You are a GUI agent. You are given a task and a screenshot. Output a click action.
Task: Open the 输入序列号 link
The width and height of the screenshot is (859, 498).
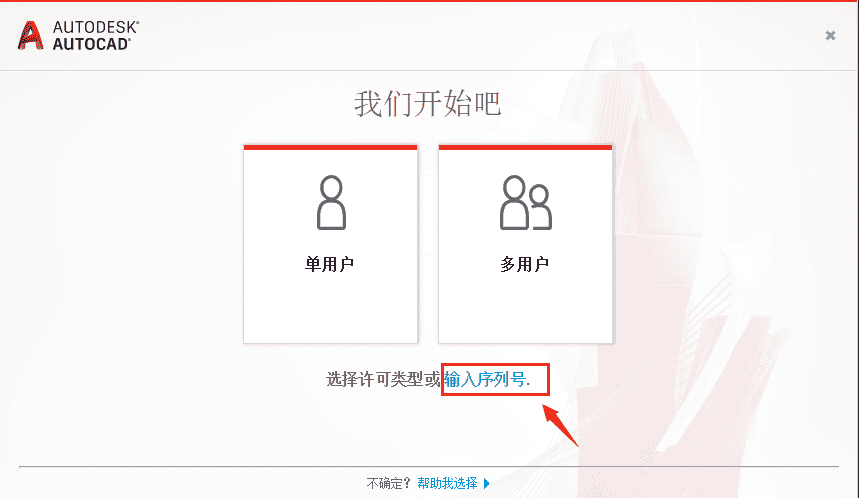pos(486,379)
